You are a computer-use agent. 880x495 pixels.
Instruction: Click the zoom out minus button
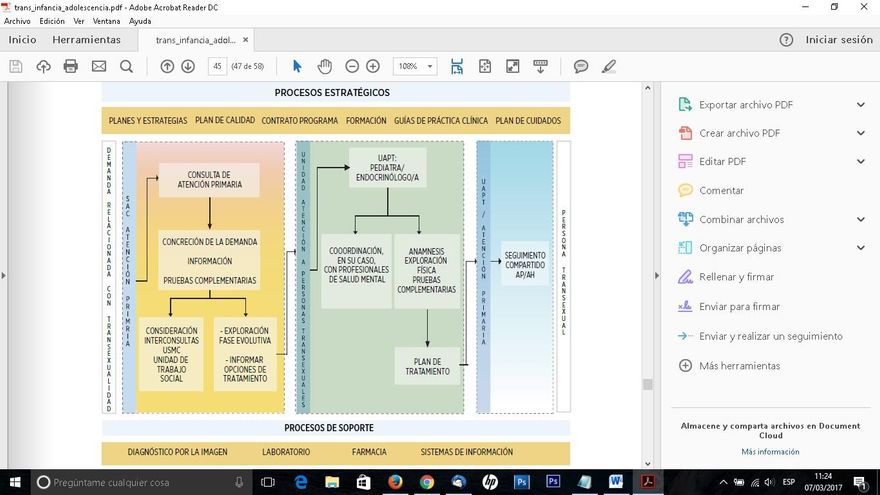tap(352, 66)
